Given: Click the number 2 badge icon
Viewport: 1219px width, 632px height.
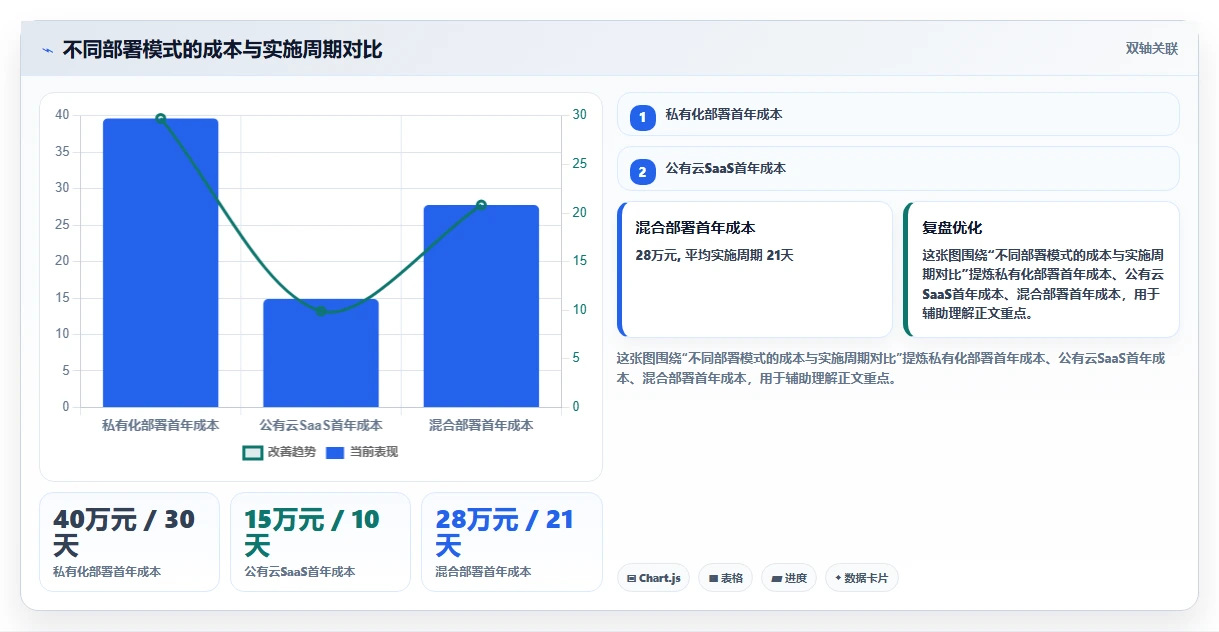Looking at the screenshot, I should click(643, 171).
